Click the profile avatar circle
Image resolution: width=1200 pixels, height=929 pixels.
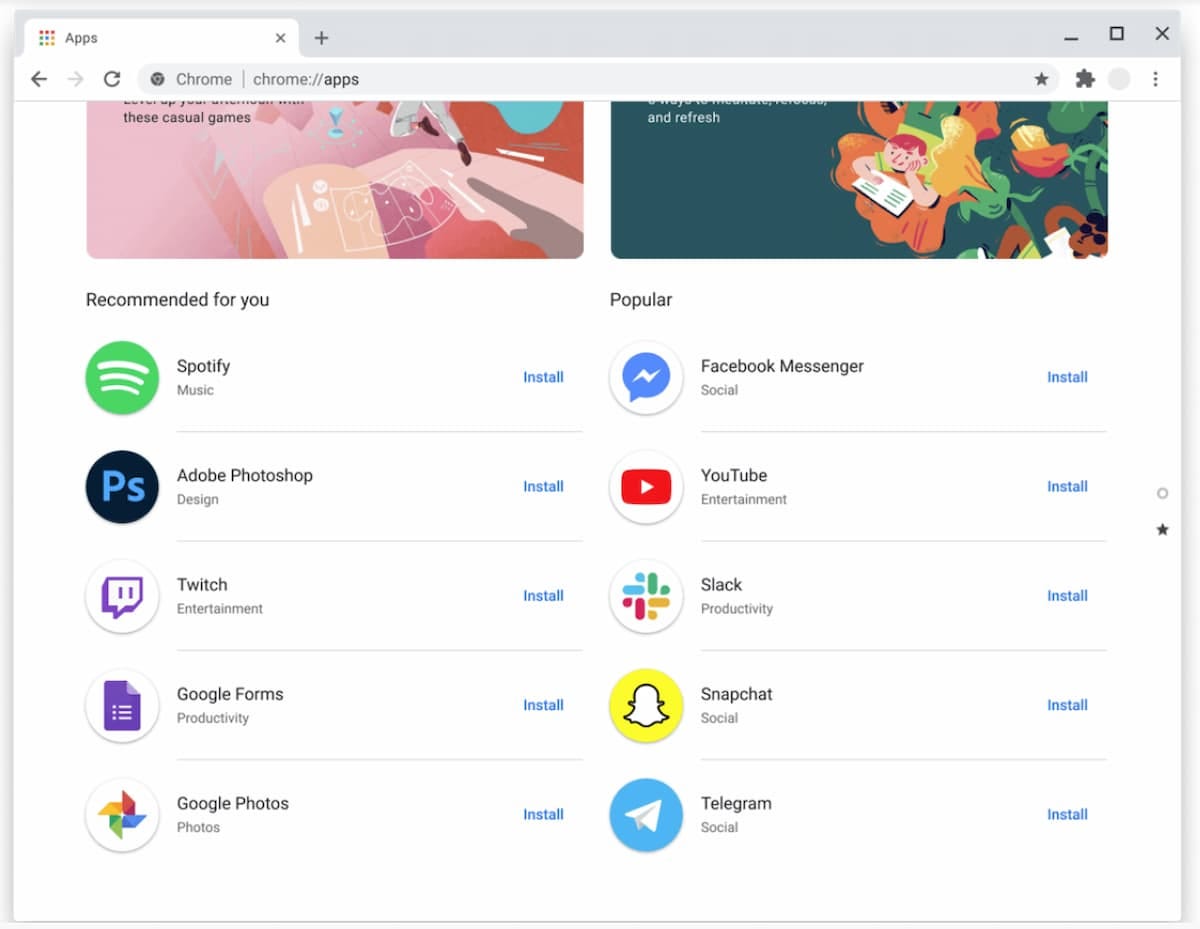click(1119, 79)
